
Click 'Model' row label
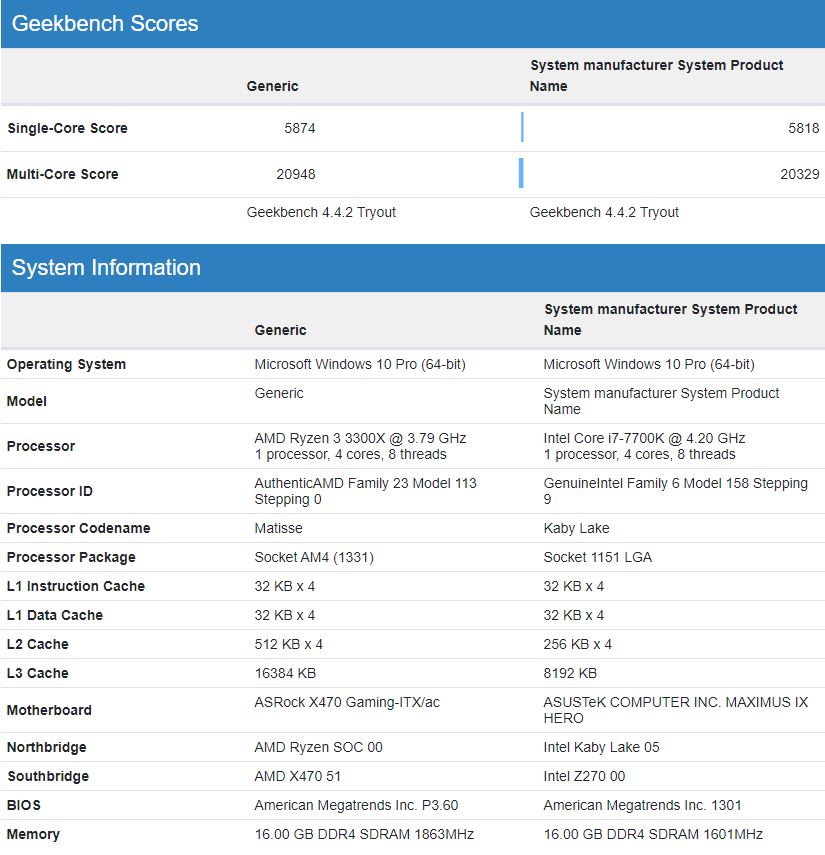27,401
